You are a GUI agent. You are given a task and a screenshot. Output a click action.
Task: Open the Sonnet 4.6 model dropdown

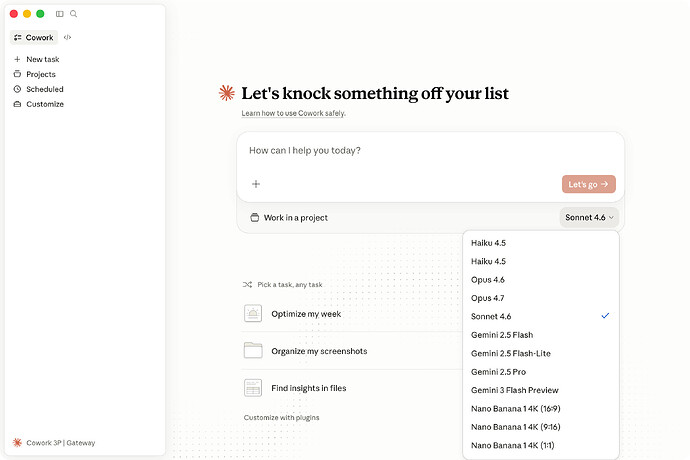click(x=589, y=217)
